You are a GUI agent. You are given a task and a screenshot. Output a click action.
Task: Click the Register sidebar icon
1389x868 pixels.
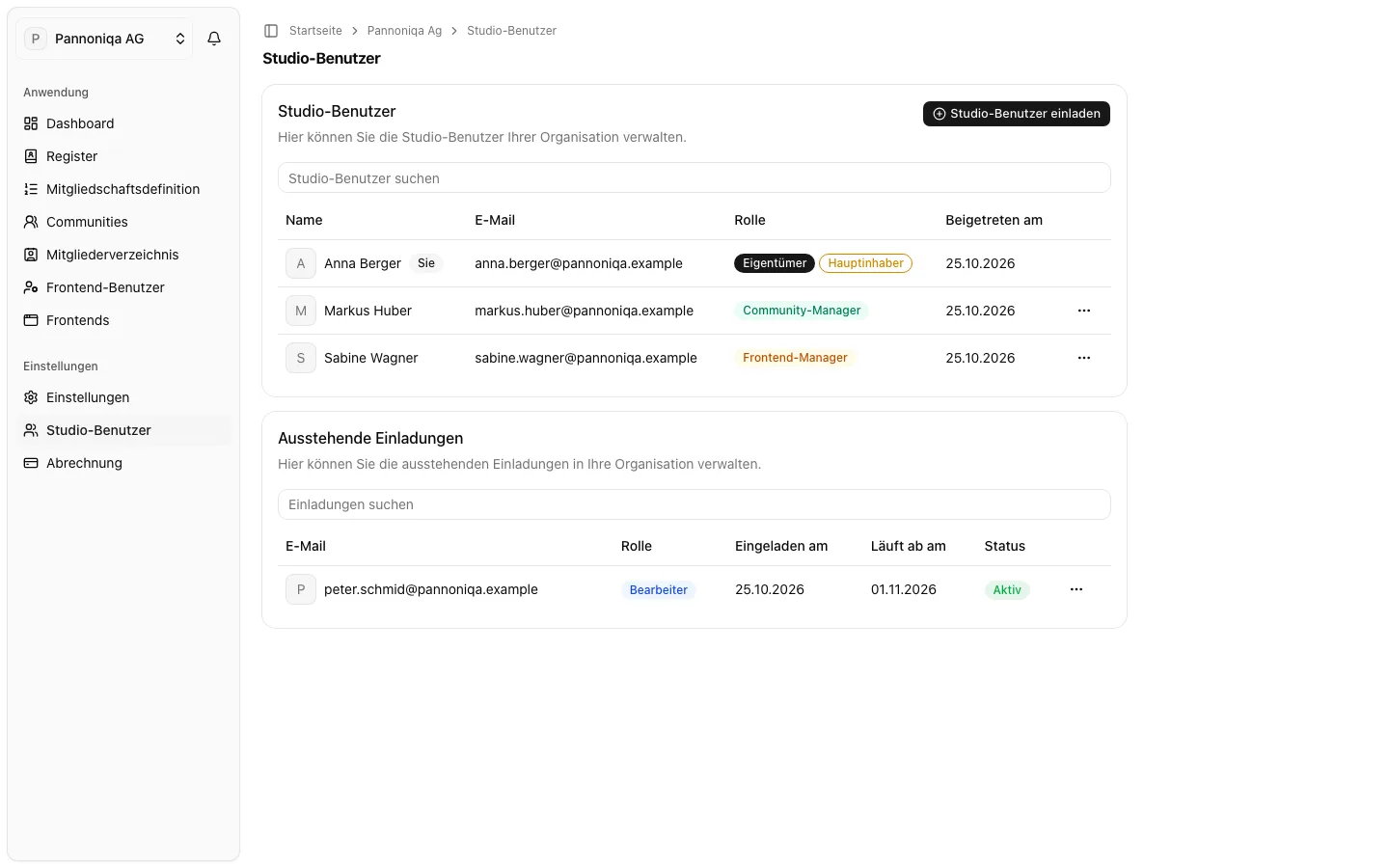pyautogui.click(x=31, y=156)
